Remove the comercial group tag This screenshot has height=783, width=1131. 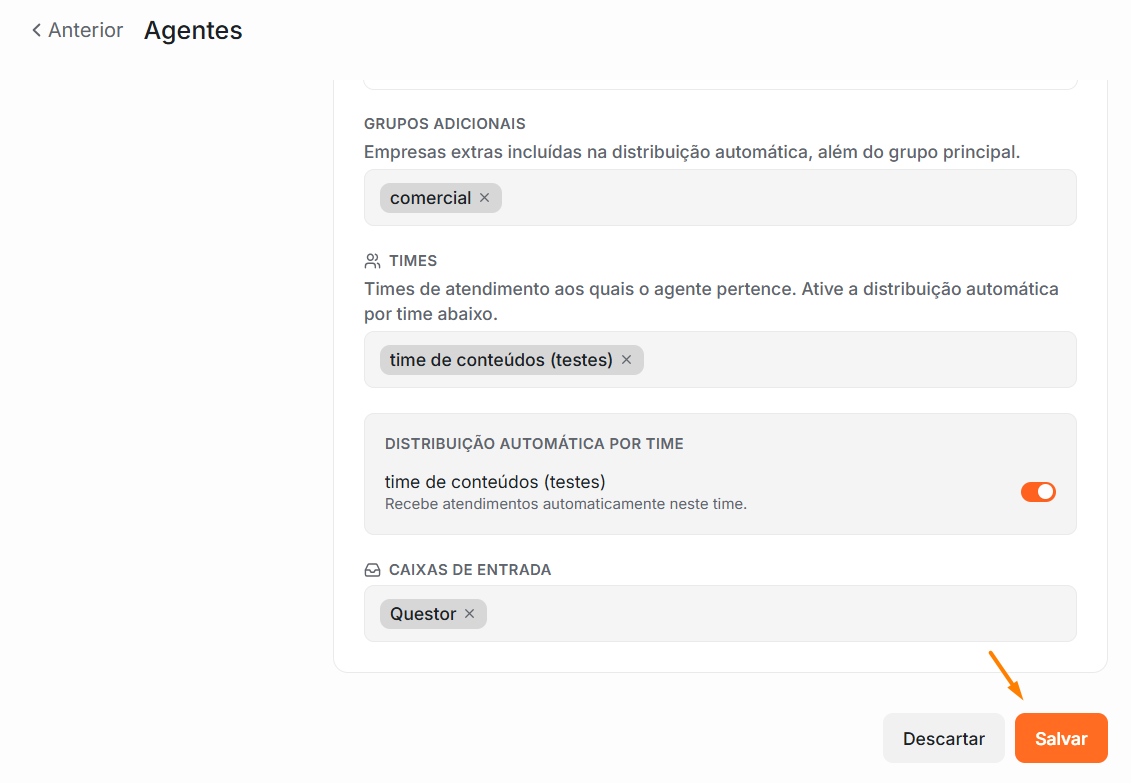coord(485,198)
